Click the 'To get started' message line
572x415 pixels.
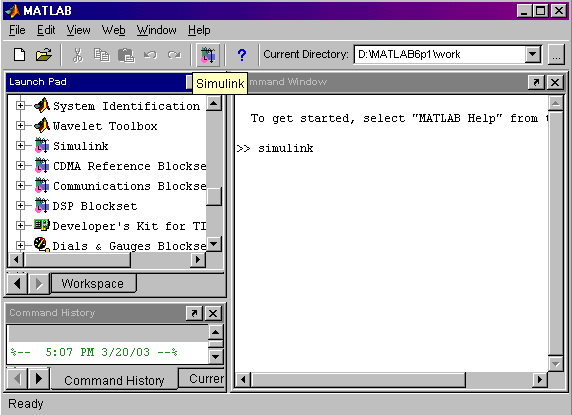point(399,118)
